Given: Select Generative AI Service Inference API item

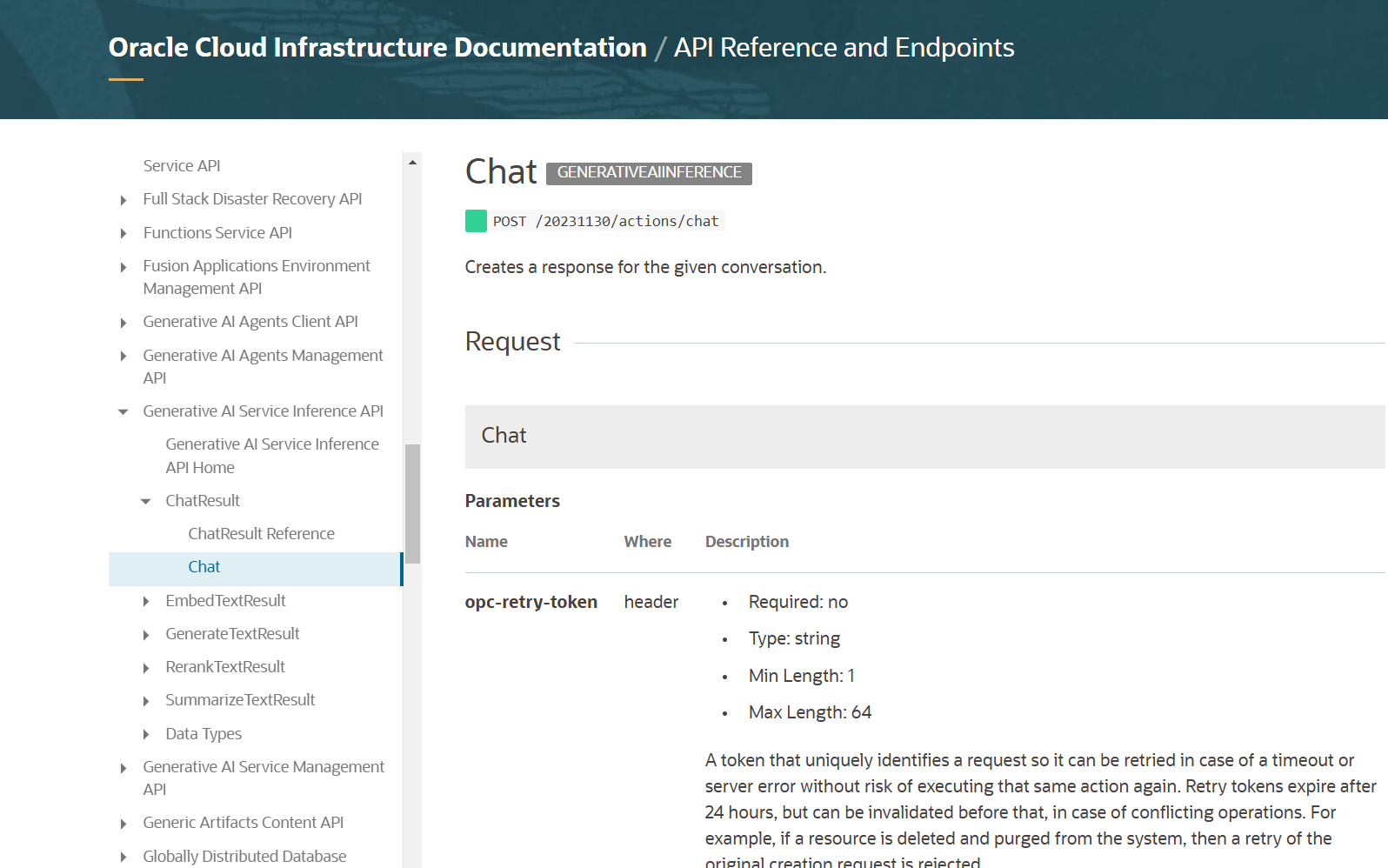Looking at the screenshot, I should (x=263, y=411).
